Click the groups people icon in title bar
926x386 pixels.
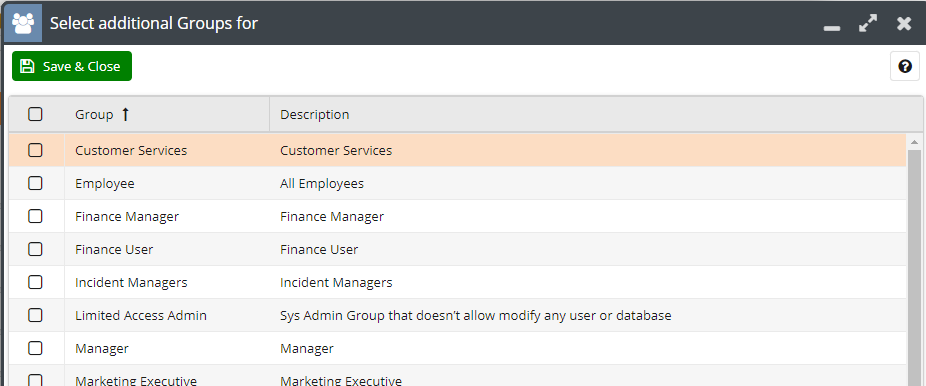23,23
